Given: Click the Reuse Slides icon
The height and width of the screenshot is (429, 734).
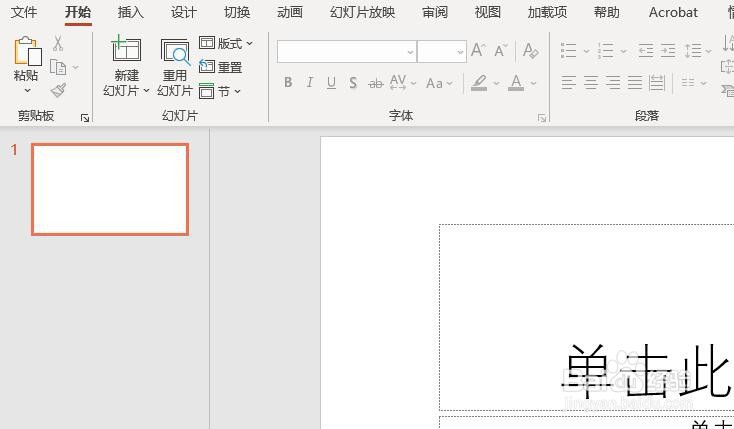Looking at the screenshot, I should 175,52.
